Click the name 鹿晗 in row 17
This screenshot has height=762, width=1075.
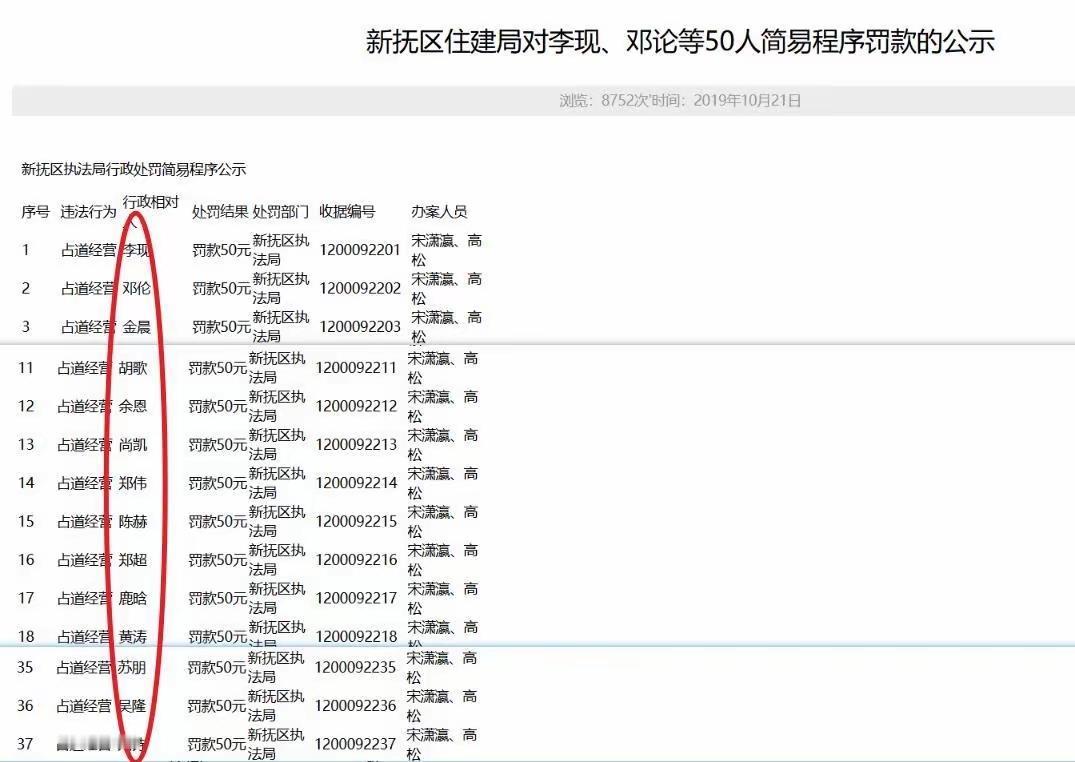click(x=135, y=597)
